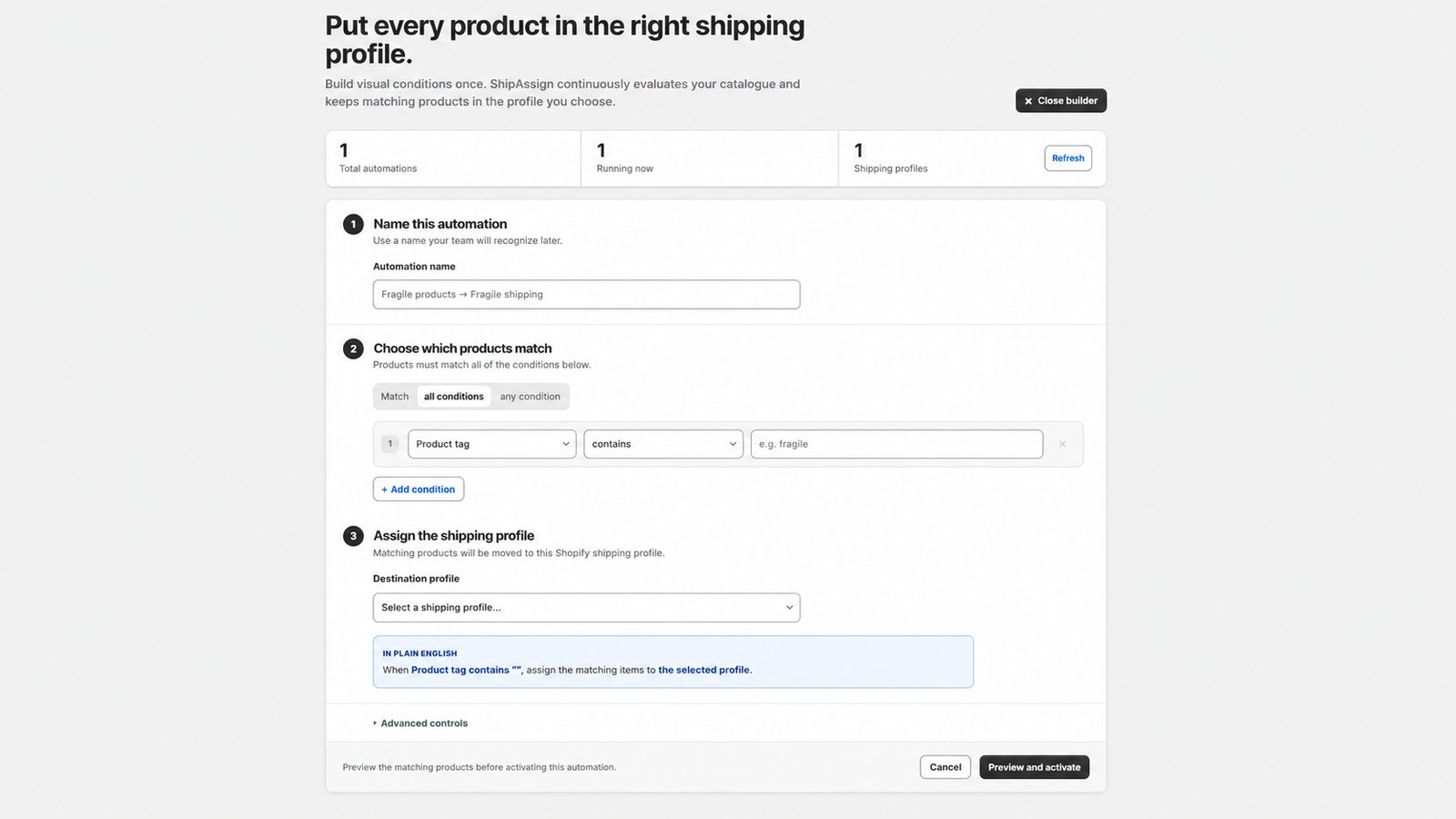Click the contains dropdown chevron arrow
Viewport: 1456px width, 819px height.
pos(733,444)
